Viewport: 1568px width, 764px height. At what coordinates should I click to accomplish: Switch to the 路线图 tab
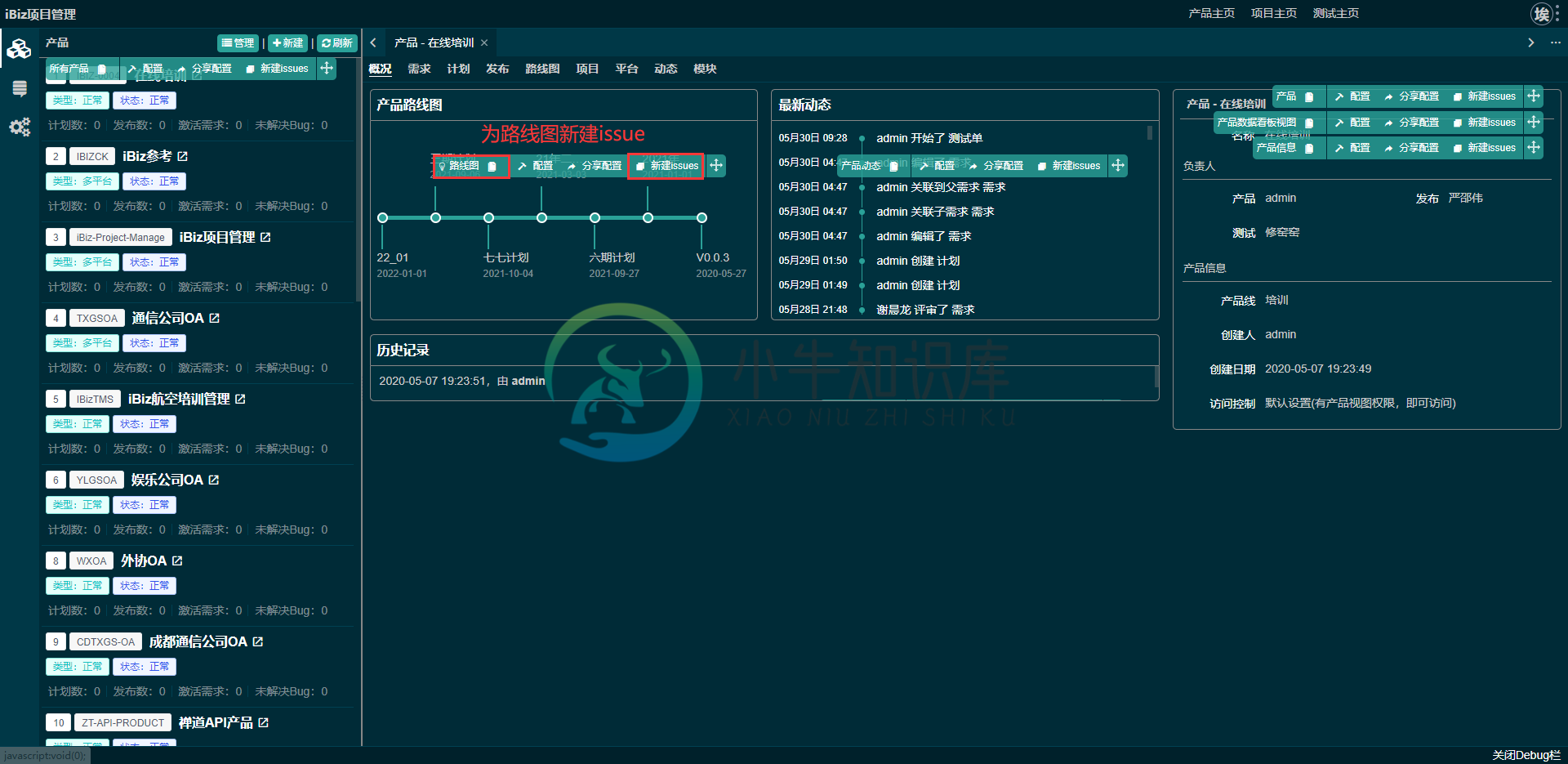[x=542, y=69]
